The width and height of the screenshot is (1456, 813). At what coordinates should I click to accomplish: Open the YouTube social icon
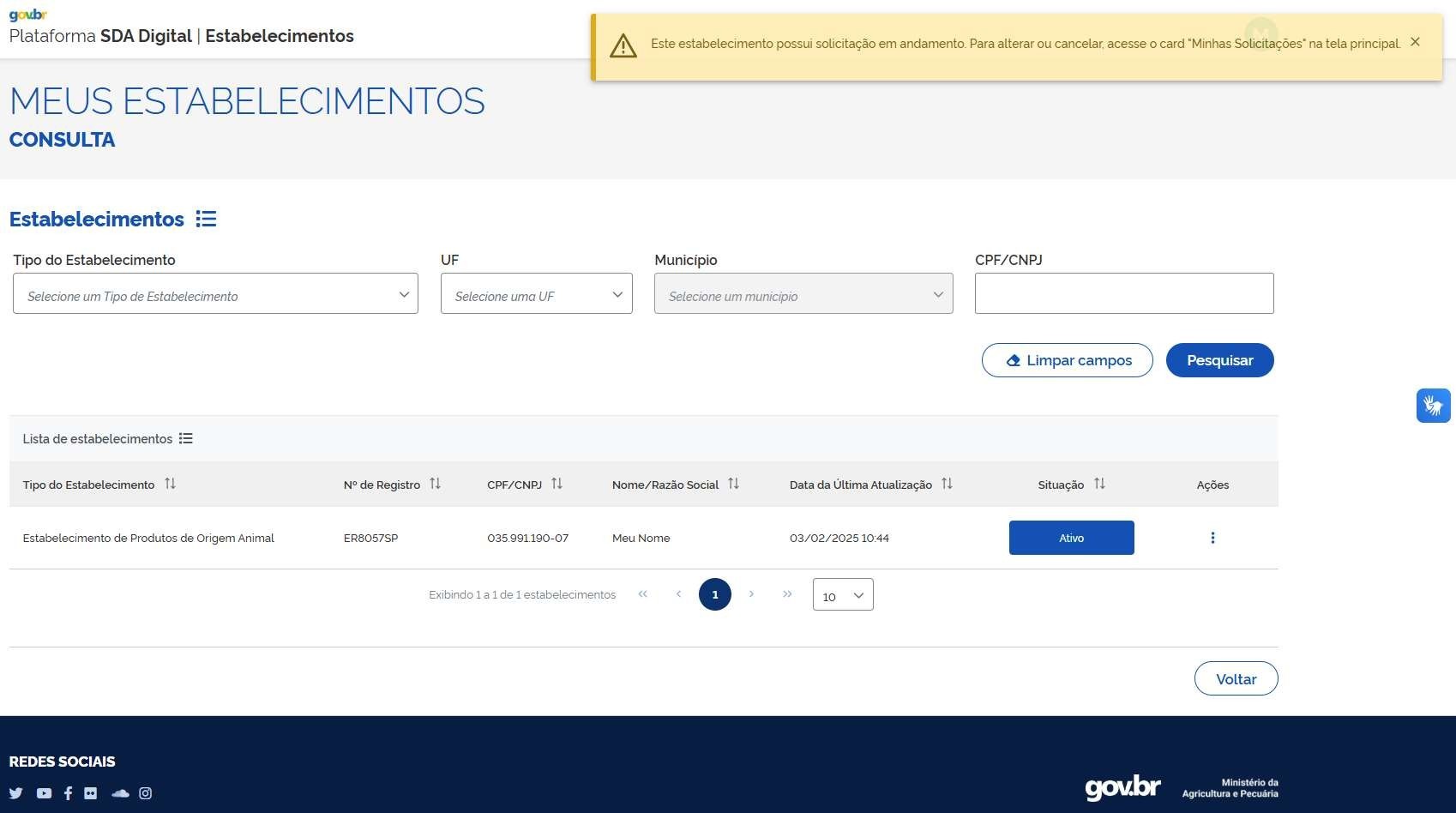click(x=44, y=793)
